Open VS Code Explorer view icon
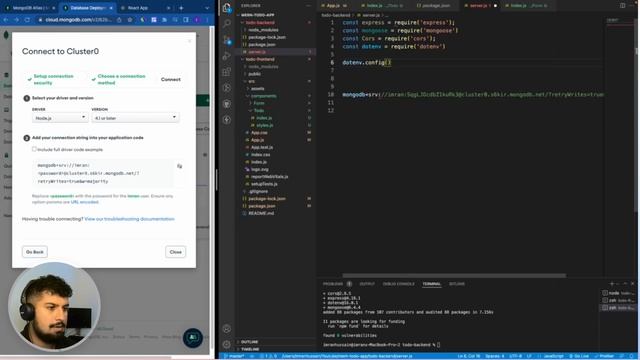The height and width of the screenshot is (360, 640). (x=227, y=7)
